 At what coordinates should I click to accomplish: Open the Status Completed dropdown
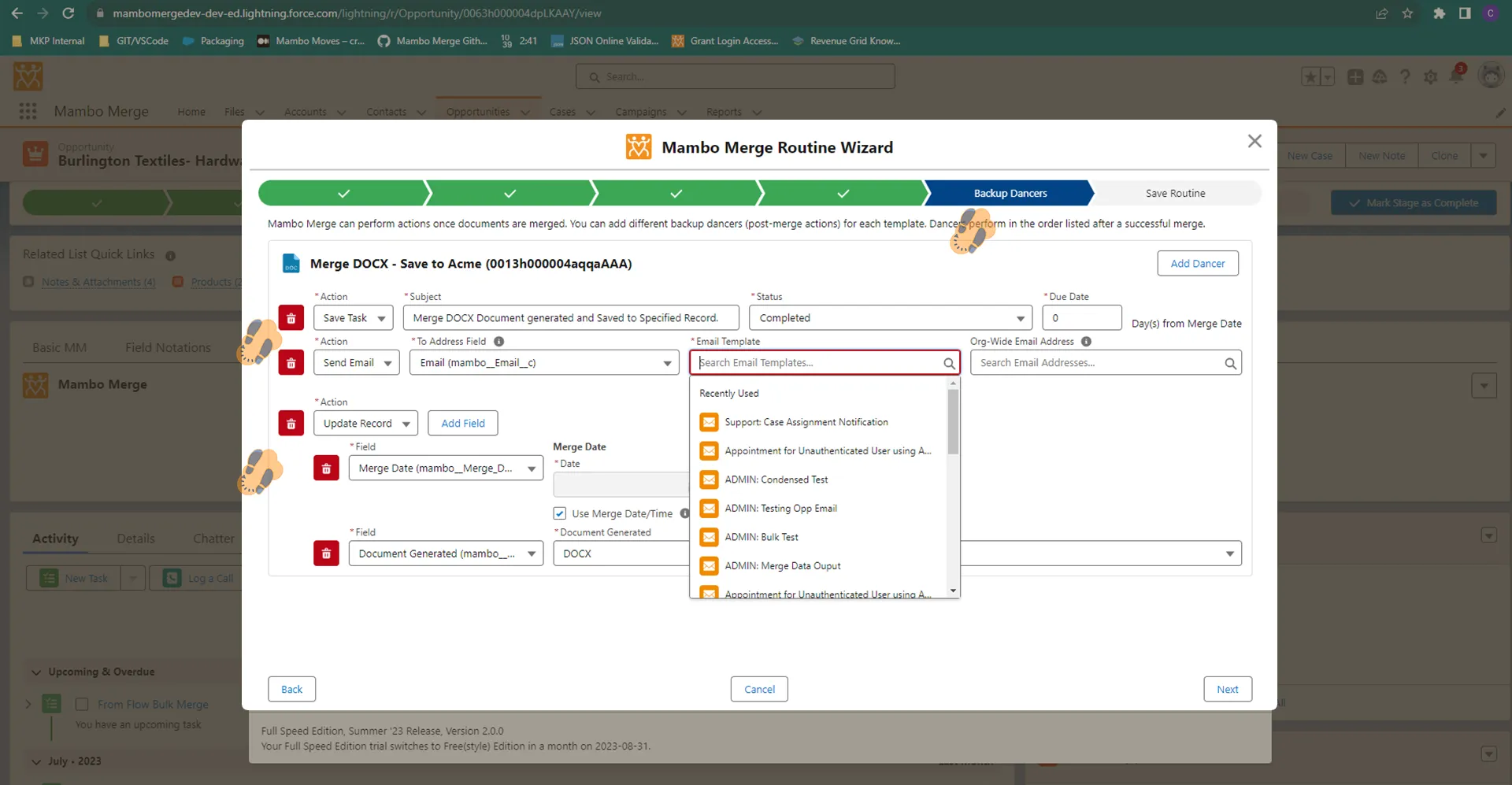point(891,318)
